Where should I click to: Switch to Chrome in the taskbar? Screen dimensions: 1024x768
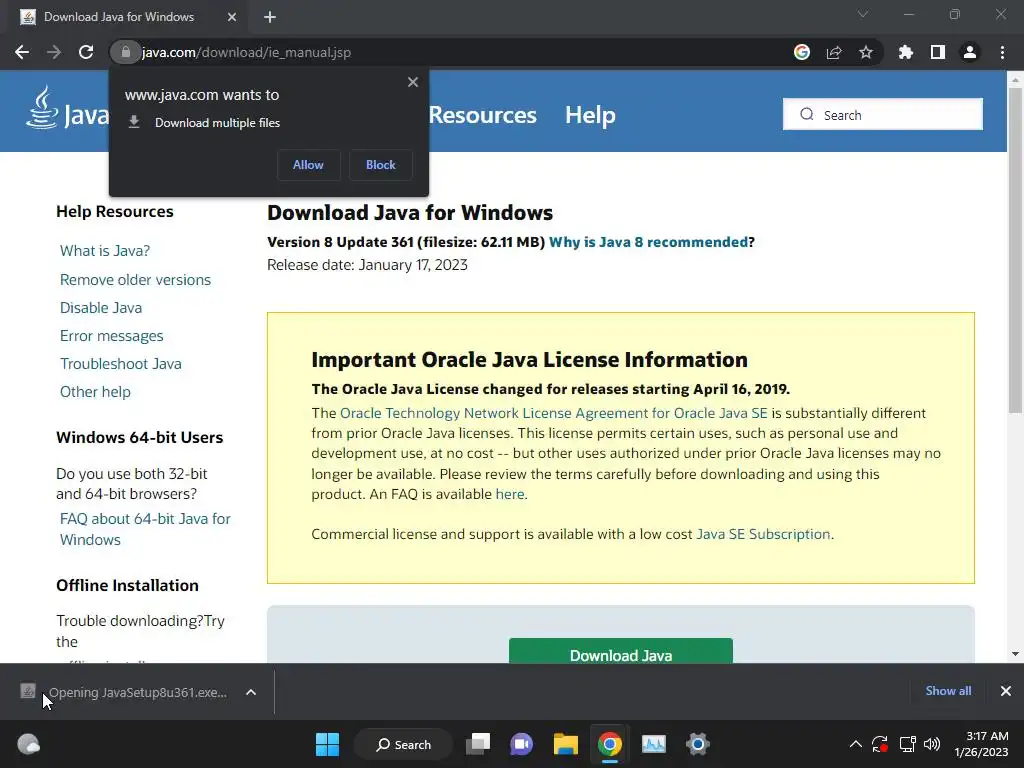[x=609, y=744]
